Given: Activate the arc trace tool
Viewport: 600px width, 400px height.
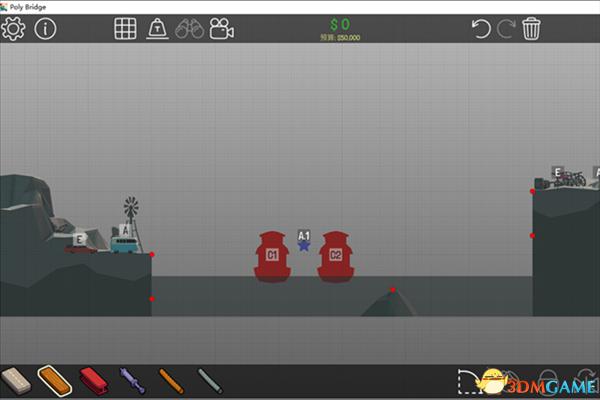Looking at the screenshot, I should 469,381.
